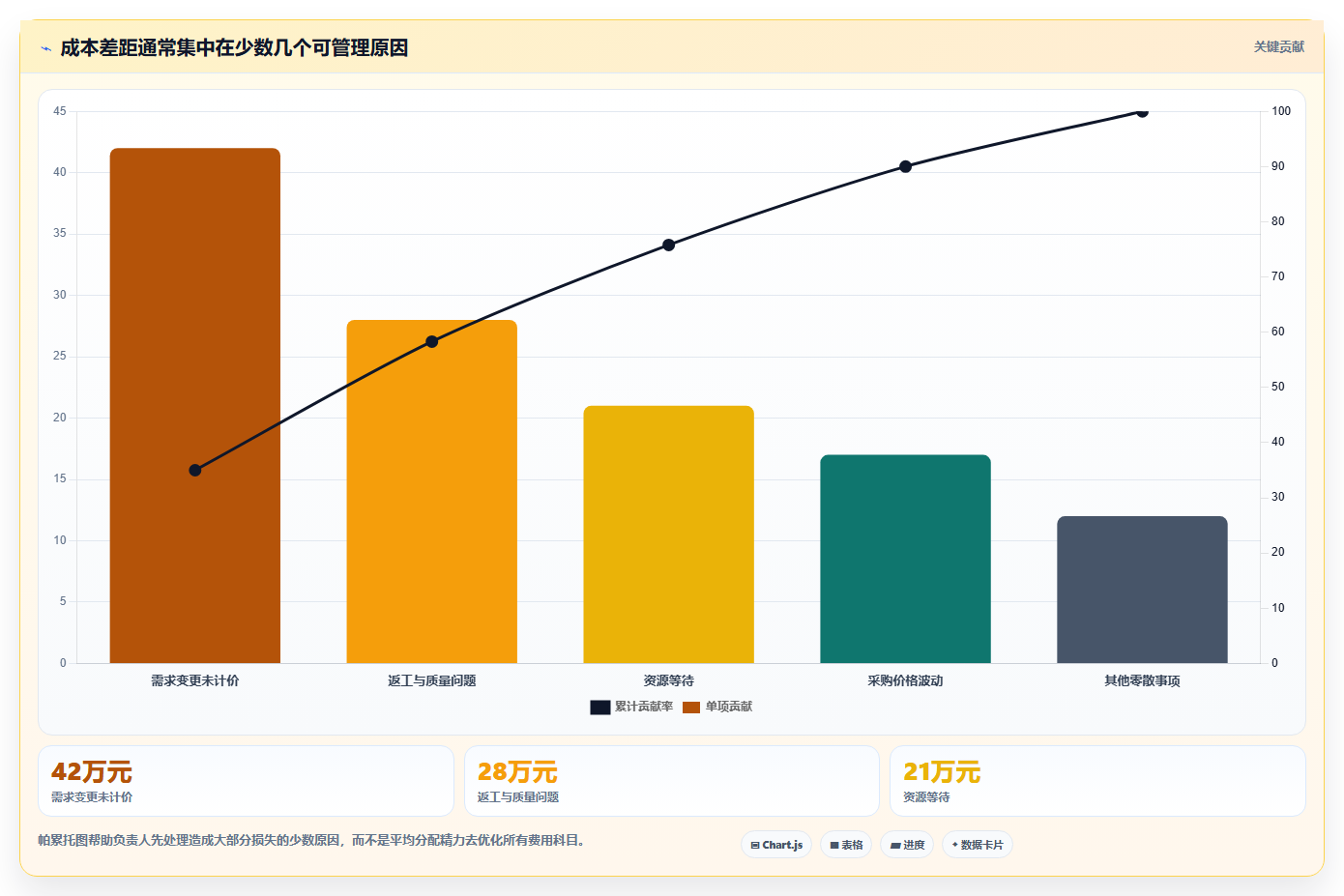The height and width of the screenshot is (896, 1344).
Task: Toggle the 累计贡献率 legend swatch
Action: (x=599, y=708)
